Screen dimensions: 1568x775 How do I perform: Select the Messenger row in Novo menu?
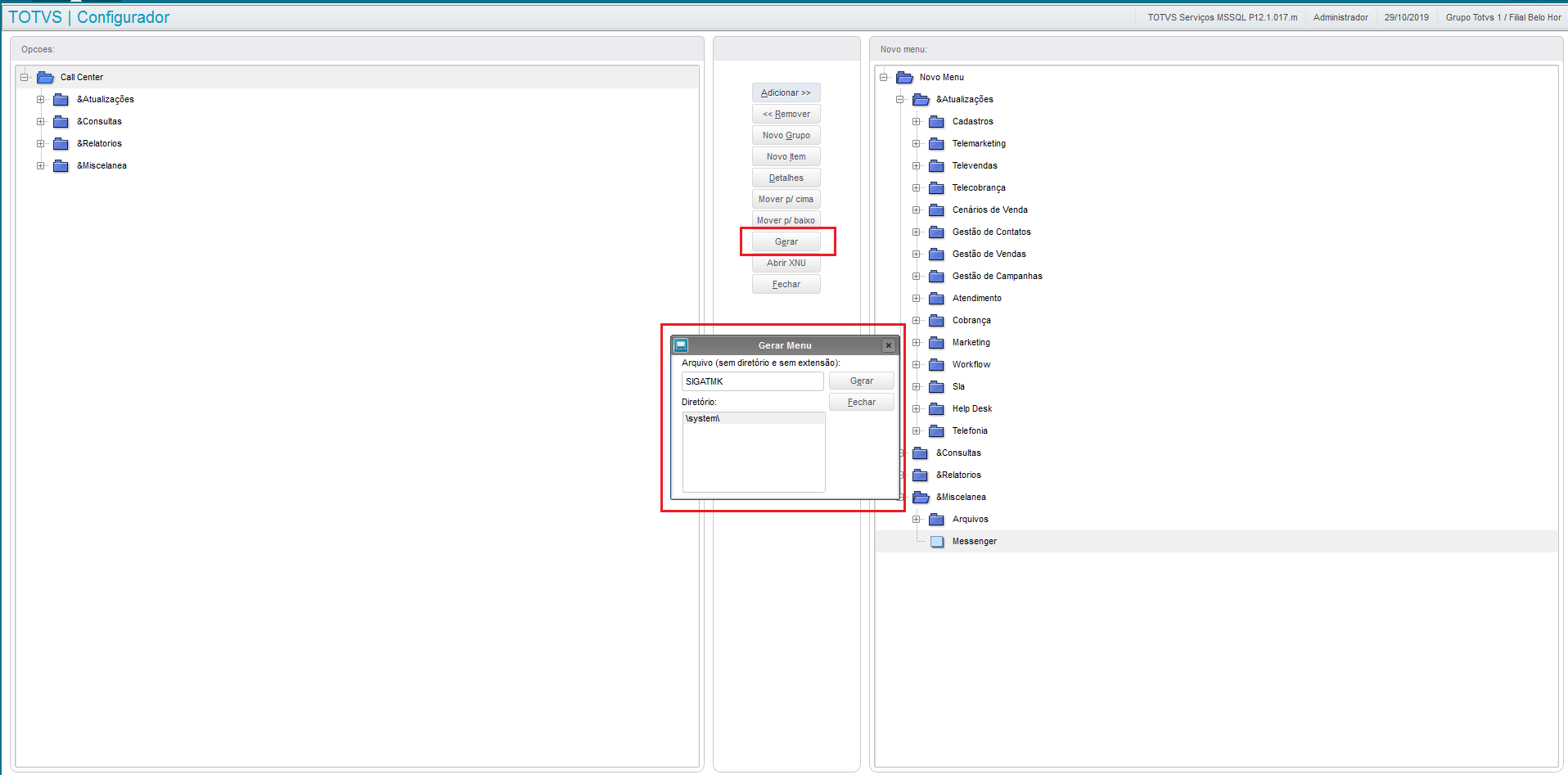[1216, 541]
